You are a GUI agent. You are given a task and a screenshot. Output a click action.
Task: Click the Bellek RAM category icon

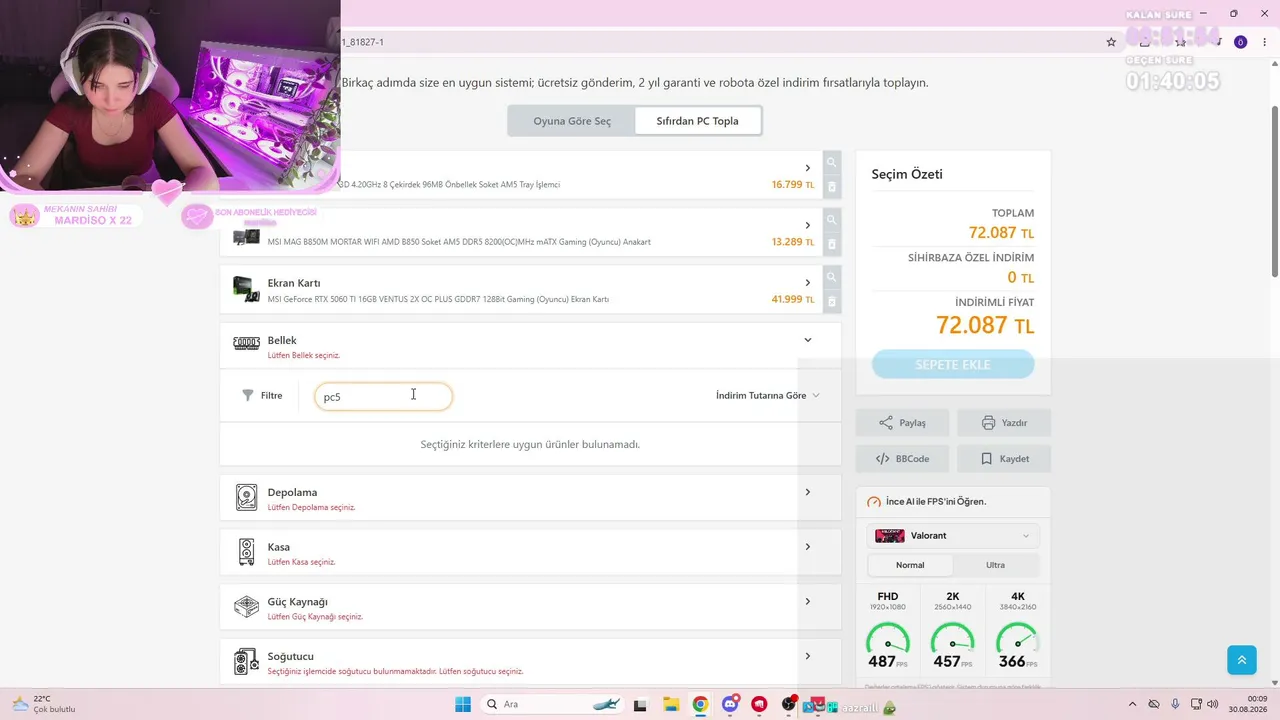246,344
